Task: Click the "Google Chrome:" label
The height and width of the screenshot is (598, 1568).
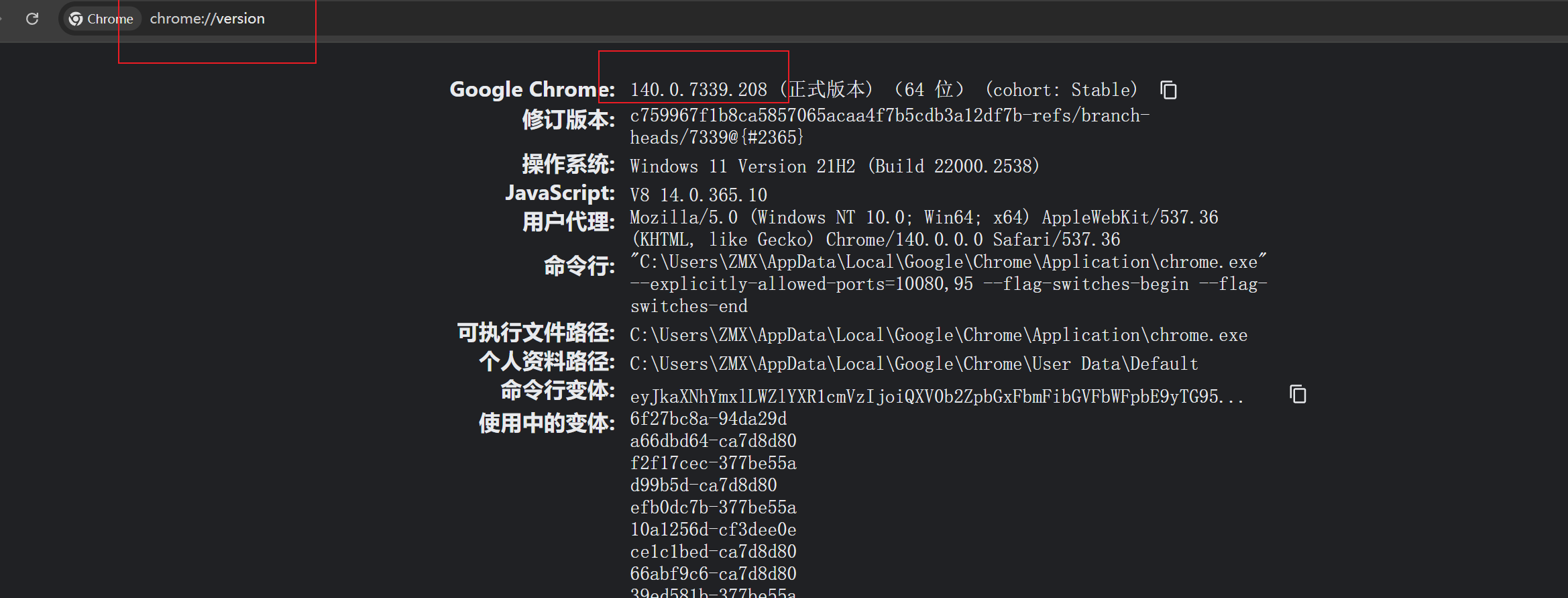Action: coord(532,89)
